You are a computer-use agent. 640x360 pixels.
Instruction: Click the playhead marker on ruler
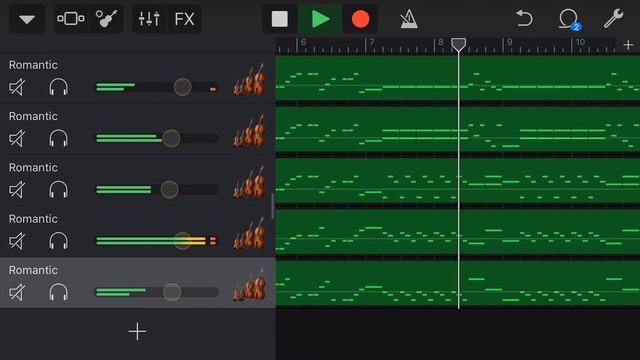tap(458, 44)
